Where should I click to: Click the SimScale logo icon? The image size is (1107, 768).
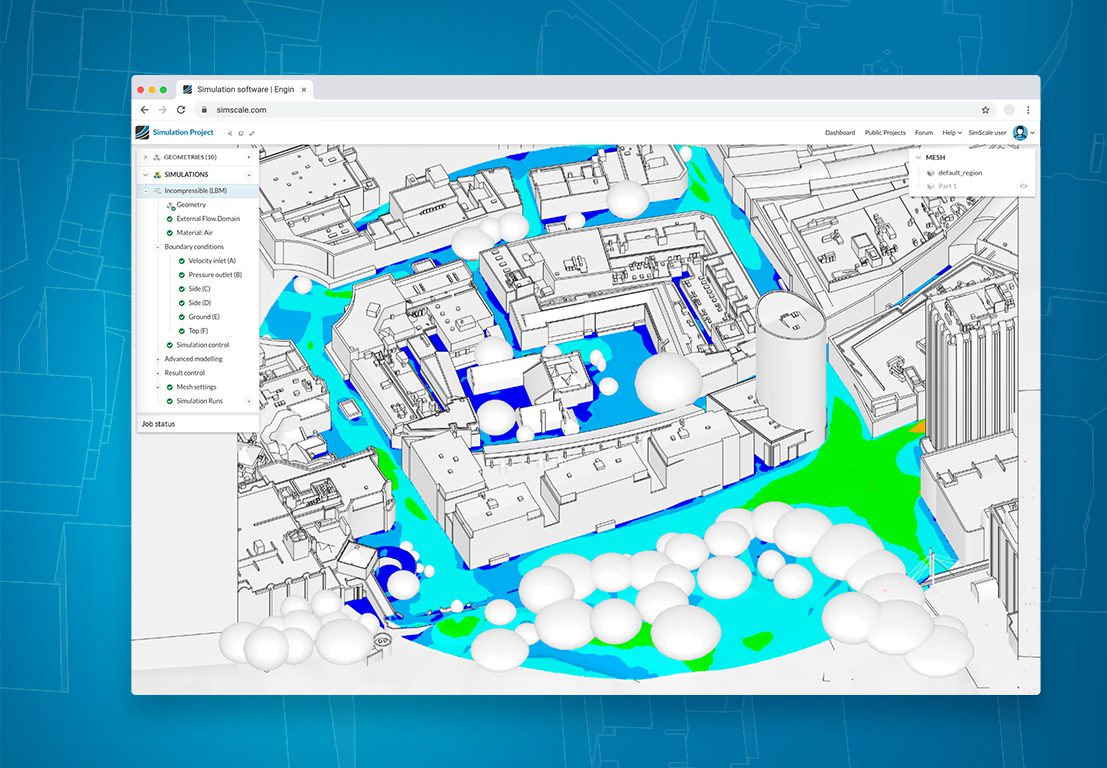click(x=143, y=132)
